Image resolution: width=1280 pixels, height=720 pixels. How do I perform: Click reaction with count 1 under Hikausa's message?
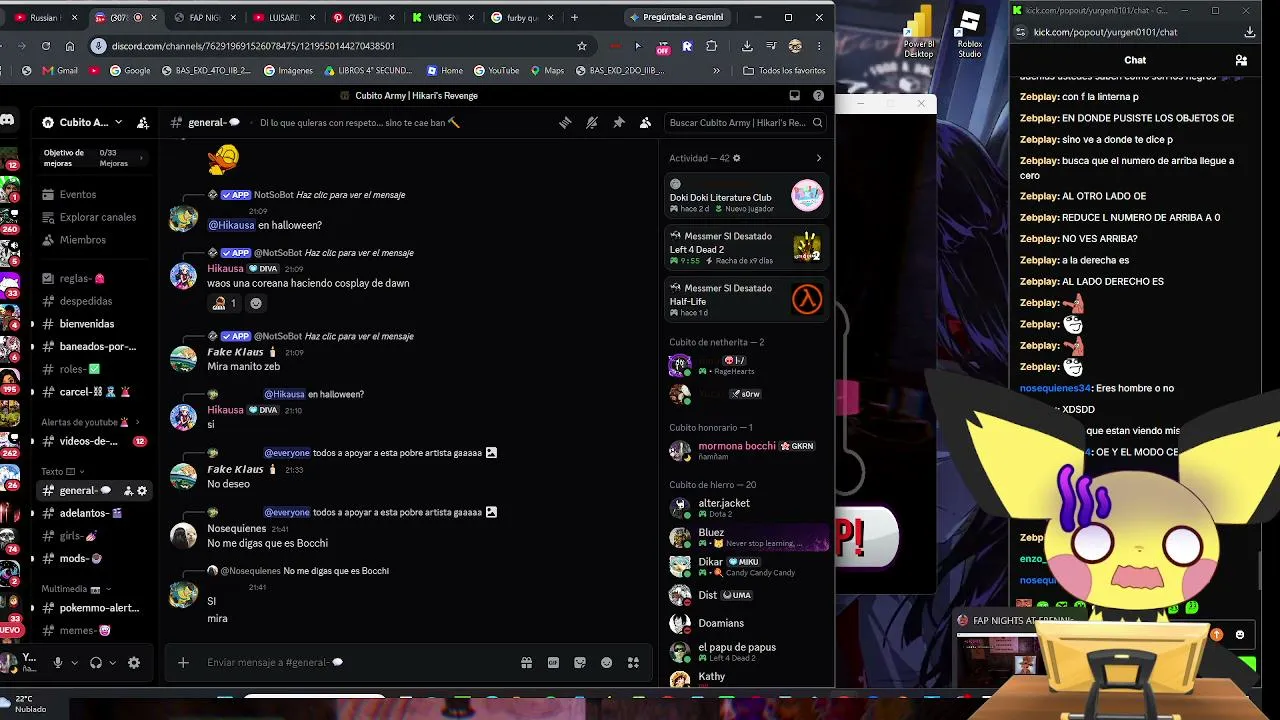[224, 303]
